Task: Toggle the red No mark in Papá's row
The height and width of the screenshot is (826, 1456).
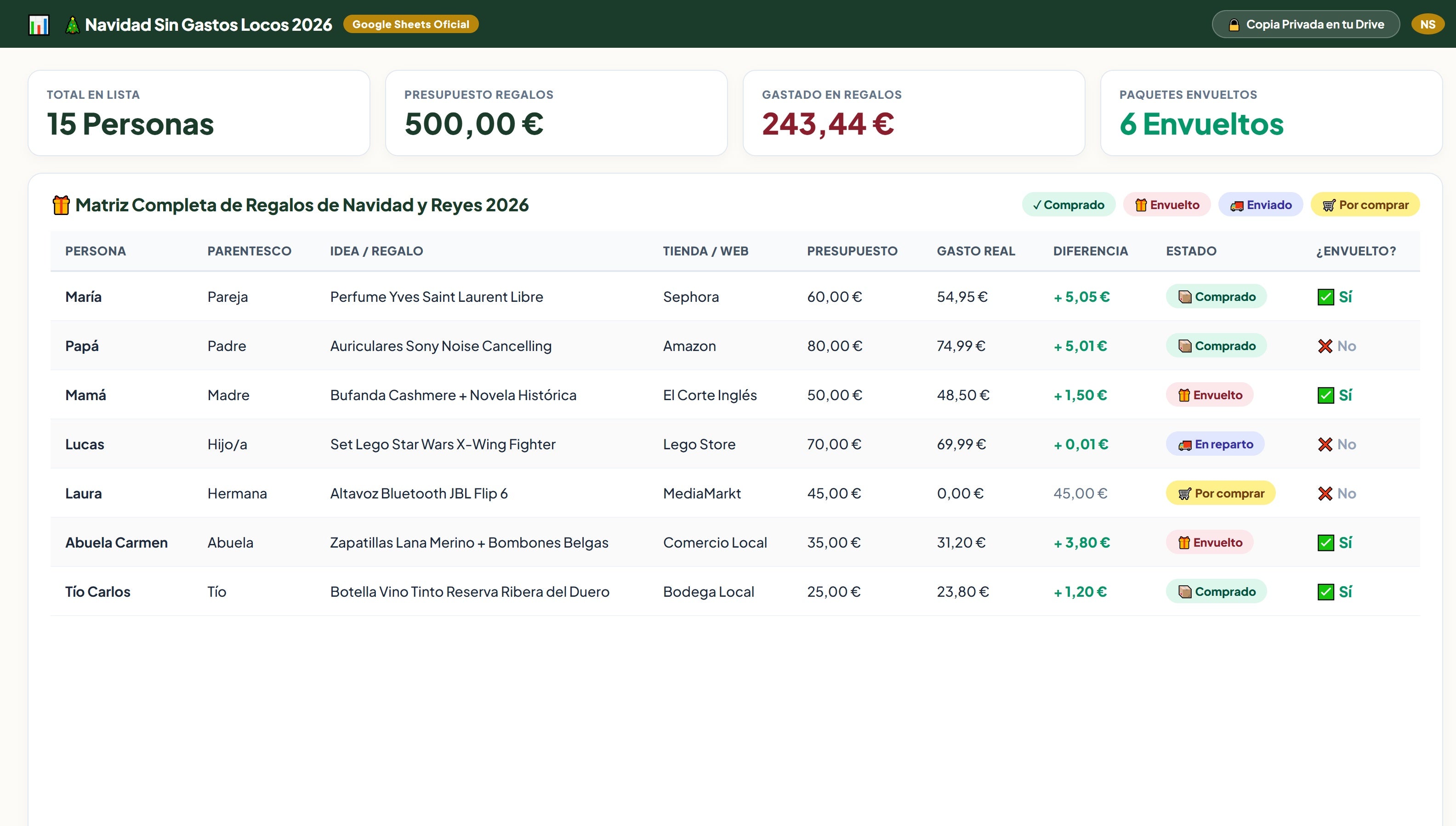Action: click(1325, 346)
